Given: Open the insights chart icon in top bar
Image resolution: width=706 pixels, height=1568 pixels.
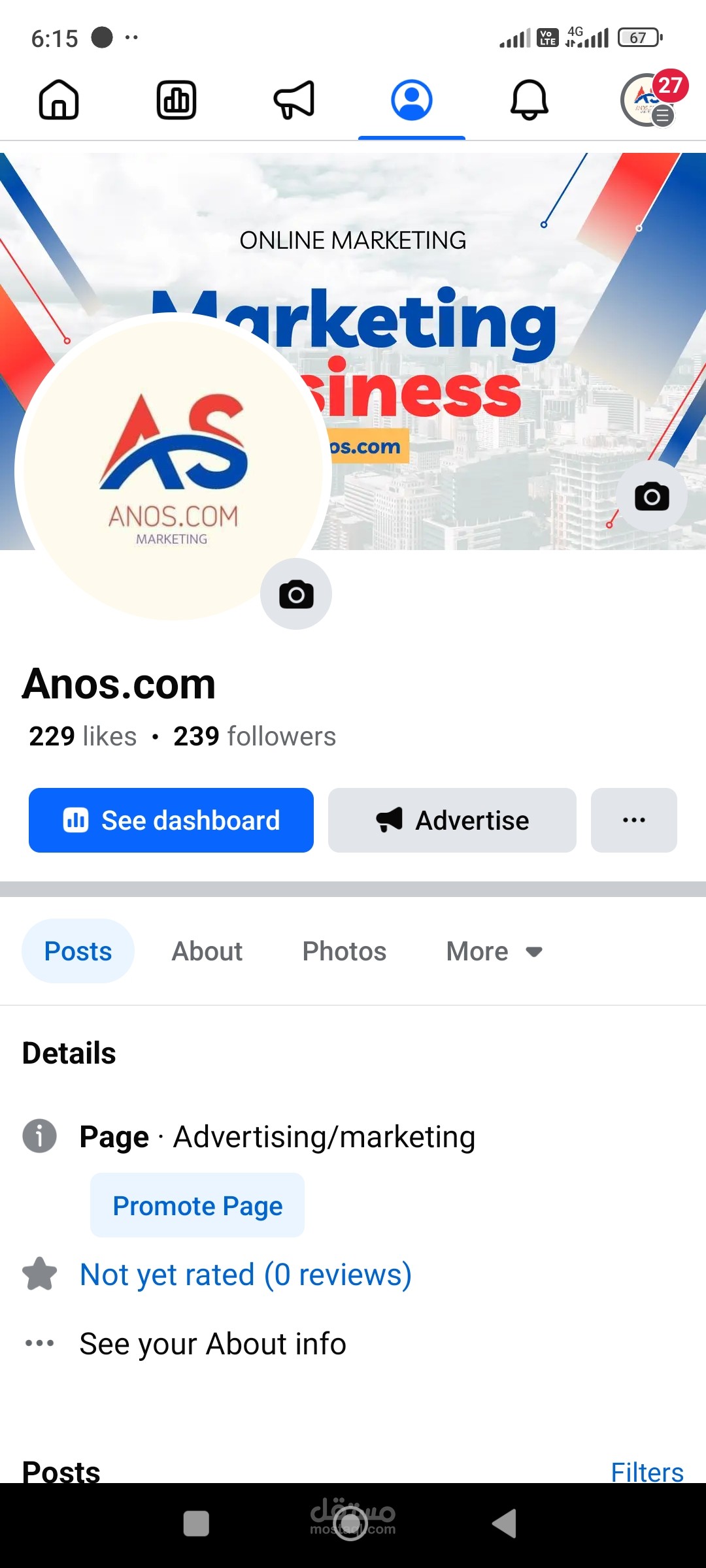Looking at the screenshot, I should click(176, 100).
